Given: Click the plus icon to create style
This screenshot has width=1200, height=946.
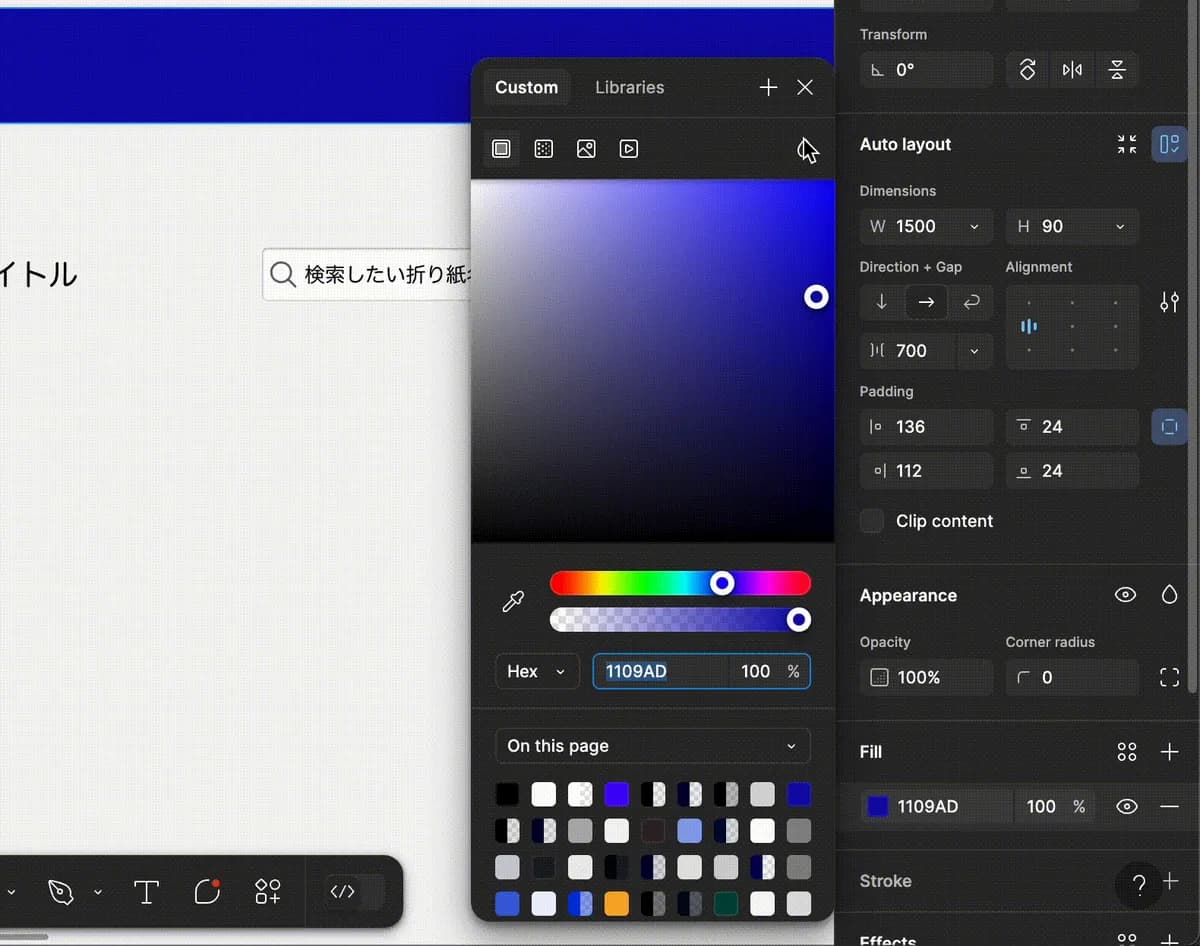Looking at the screenshot, I should click(x=768, y=88).
